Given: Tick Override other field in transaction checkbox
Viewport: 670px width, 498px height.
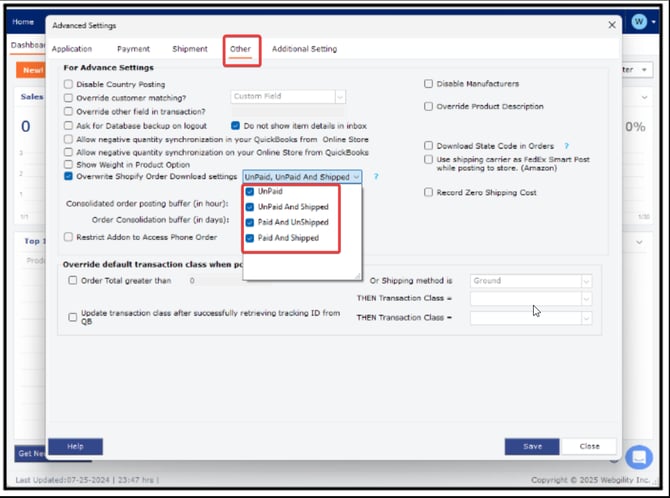Looking at the screenshot, I should coord(68,112).
